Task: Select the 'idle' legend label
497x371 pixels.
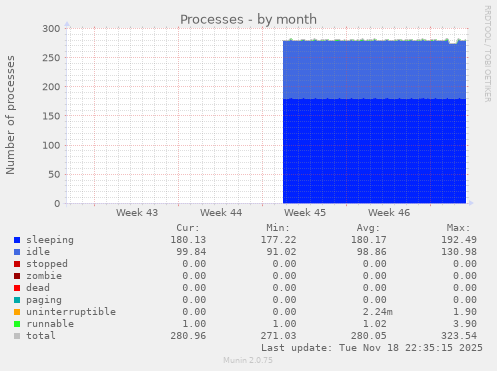Action: click(38, 252)
